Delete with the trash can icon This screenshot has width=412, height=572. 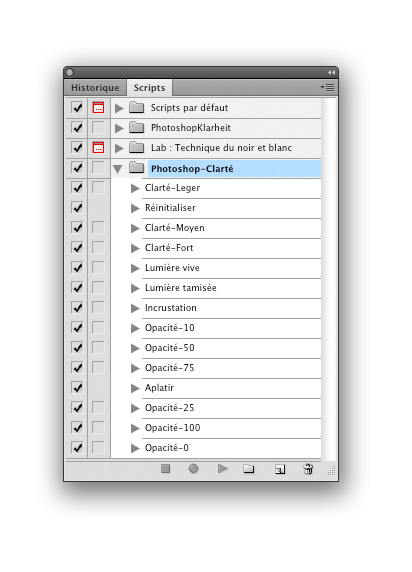[x=308, y=468]
